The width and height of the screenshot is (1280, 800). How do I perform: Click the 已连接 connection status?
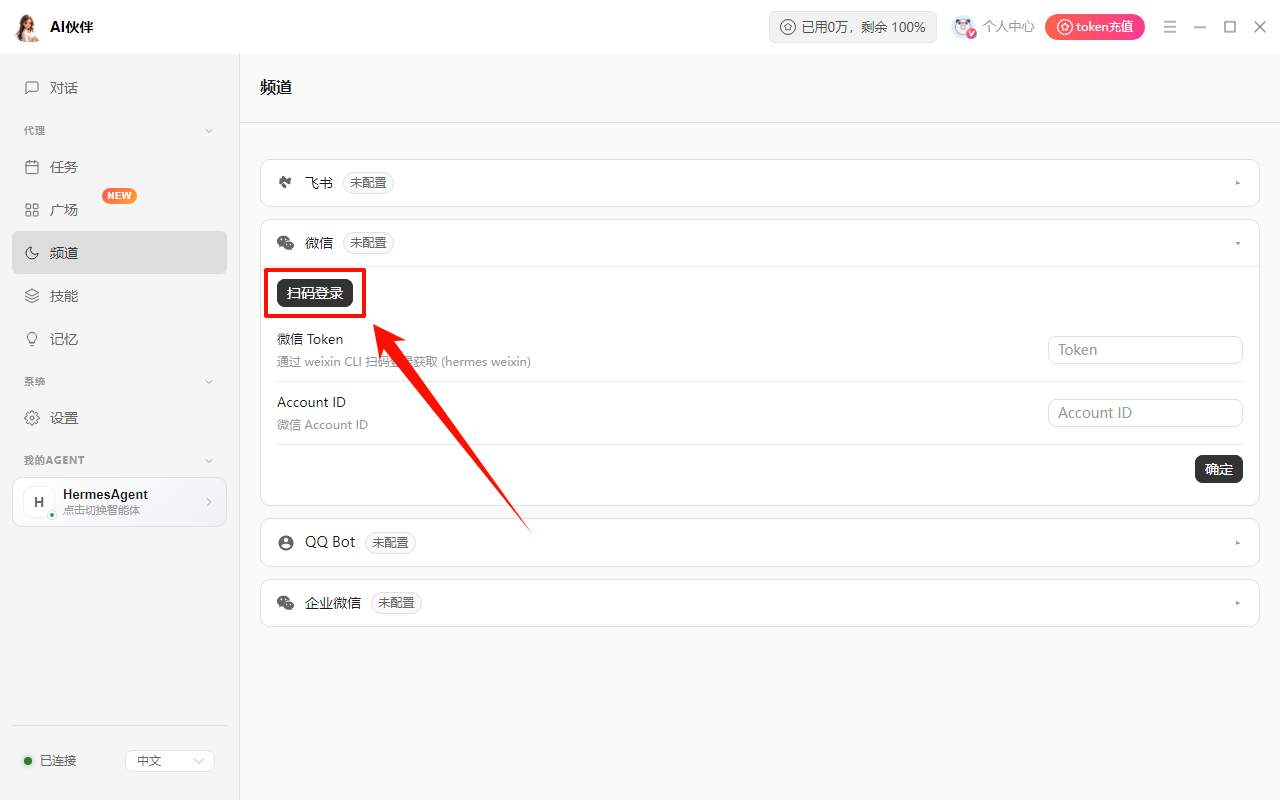[x=50, y=761]
